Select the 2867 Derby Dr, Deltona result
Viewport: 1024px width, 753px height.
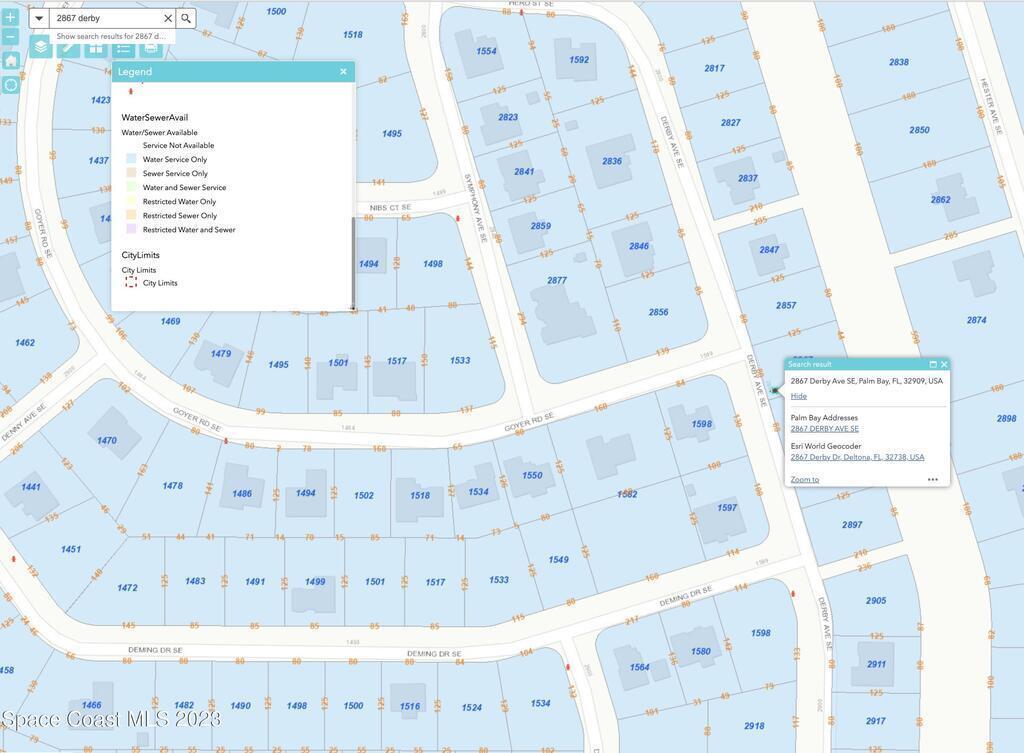point(857,457)
